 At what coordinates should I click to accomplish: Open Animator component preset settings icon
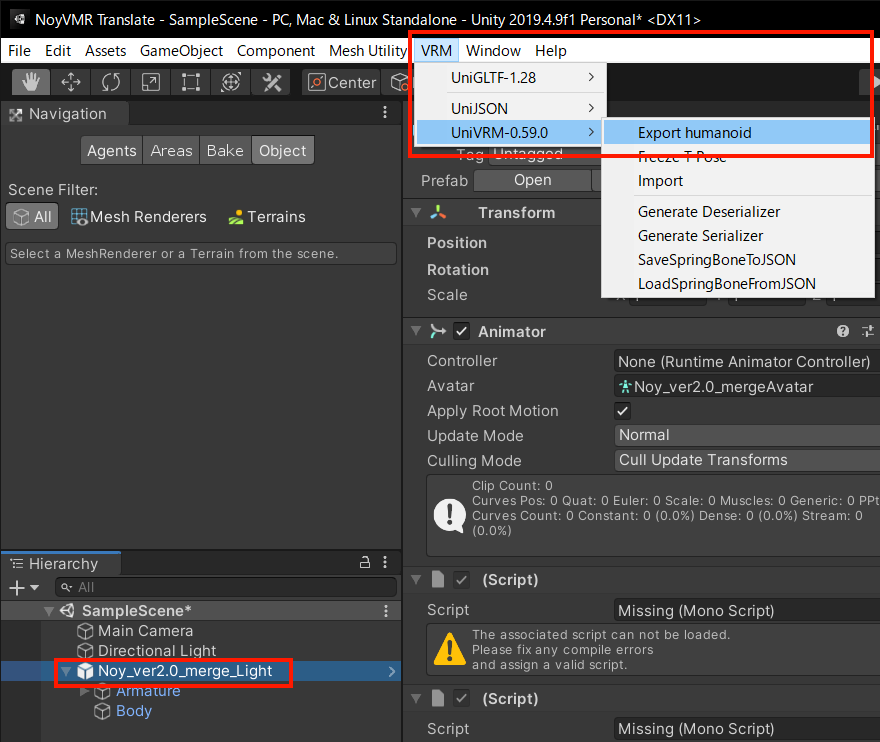[868, 331]
